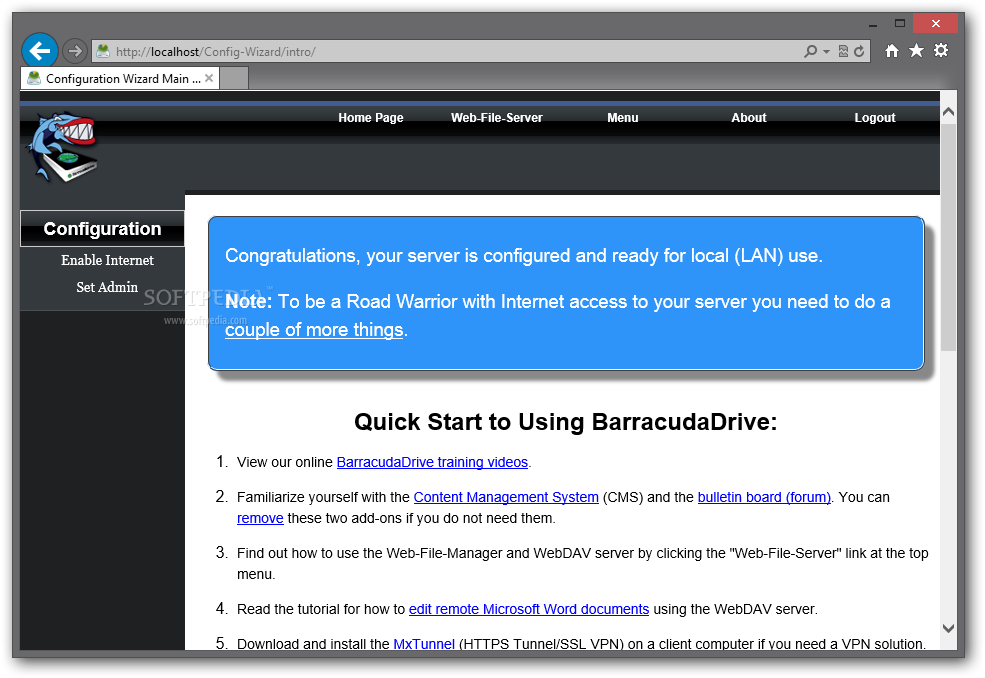
Task: Close the browser window
Action: click(935, 24)
